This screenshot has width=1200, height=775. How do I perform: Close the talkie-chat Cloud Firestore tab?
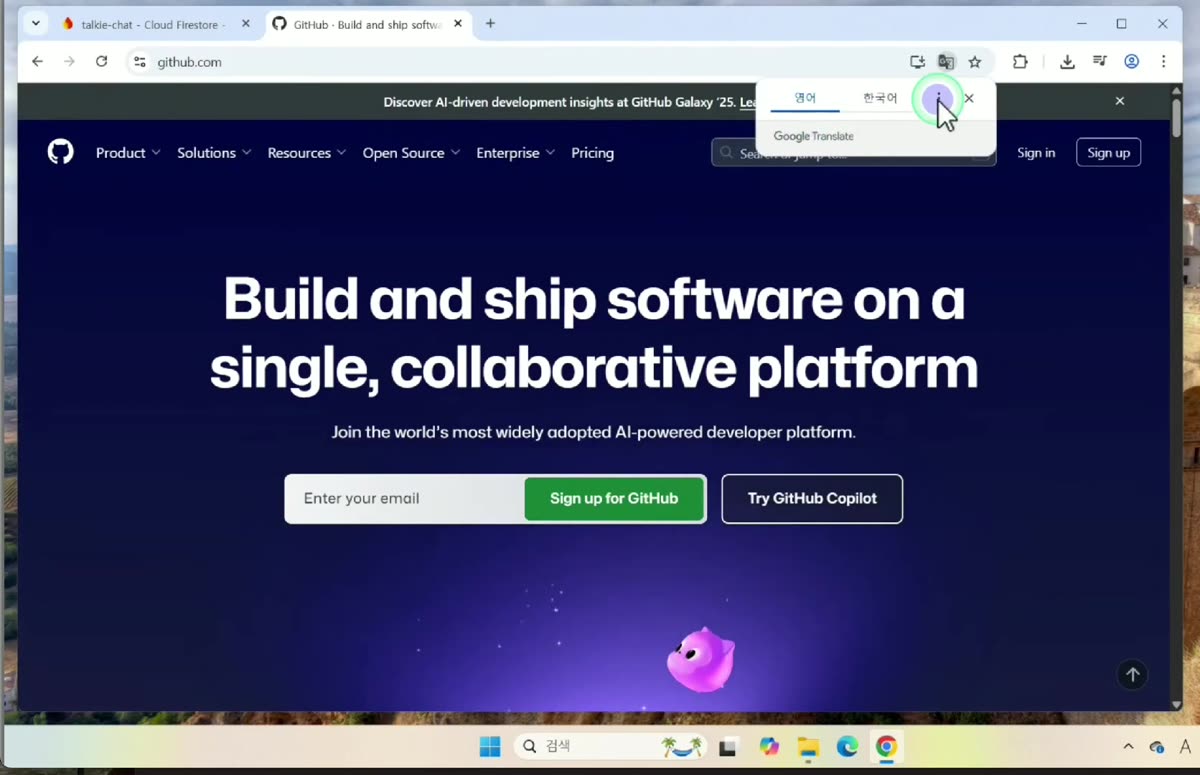tap(246, 24)
